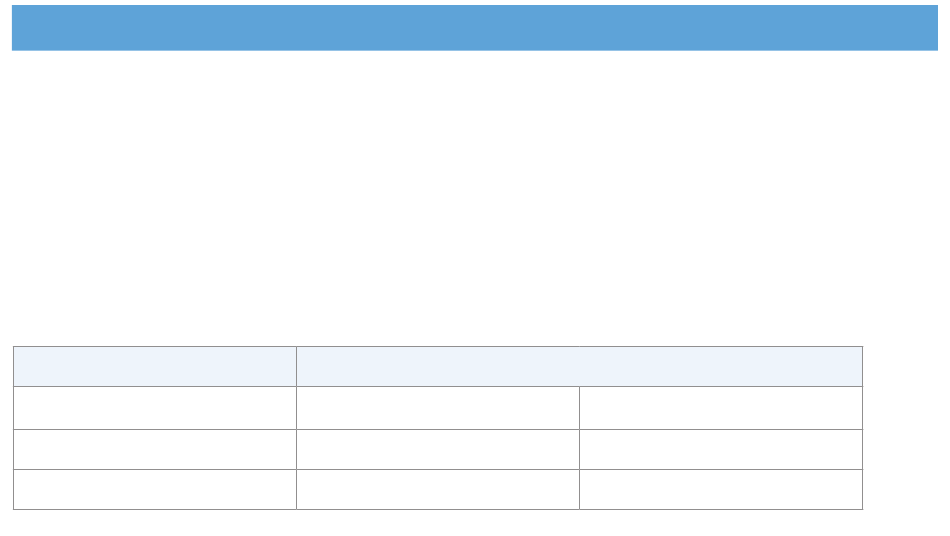
Task: Select second-row cell in the first column
Action: click(155, 449)
